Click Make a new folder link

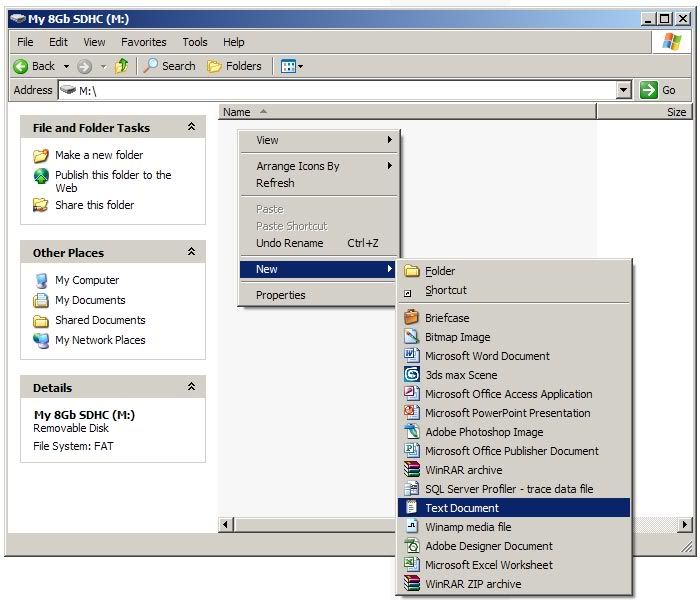[x=99, y=155]
